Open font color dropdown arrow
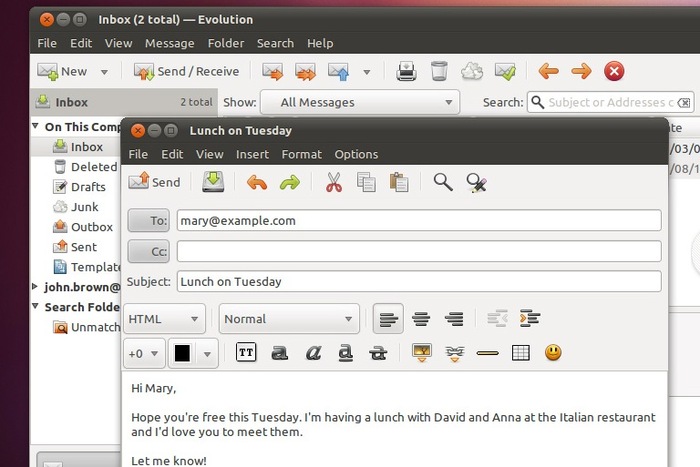 (x=207, y=354)
